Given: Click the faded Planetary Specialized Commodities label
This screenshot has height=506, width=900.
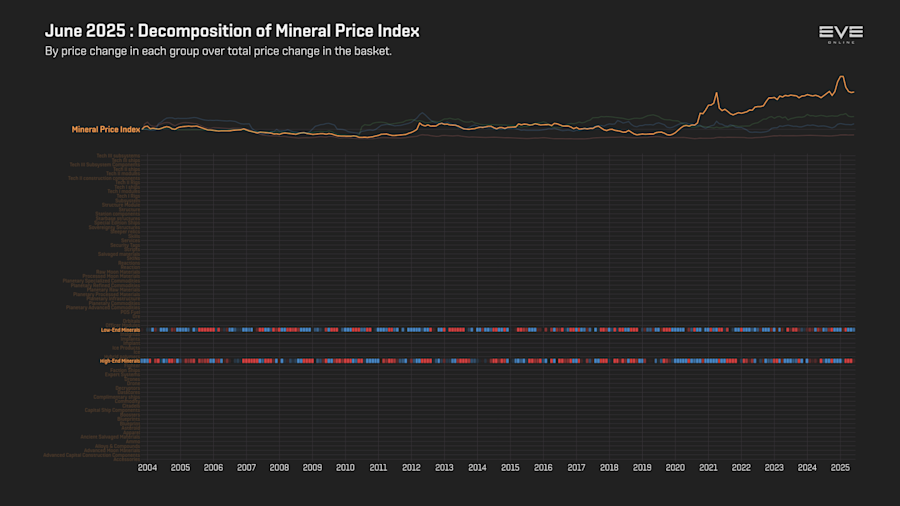Looking at the screenshot, I should [x=101, y=281].
